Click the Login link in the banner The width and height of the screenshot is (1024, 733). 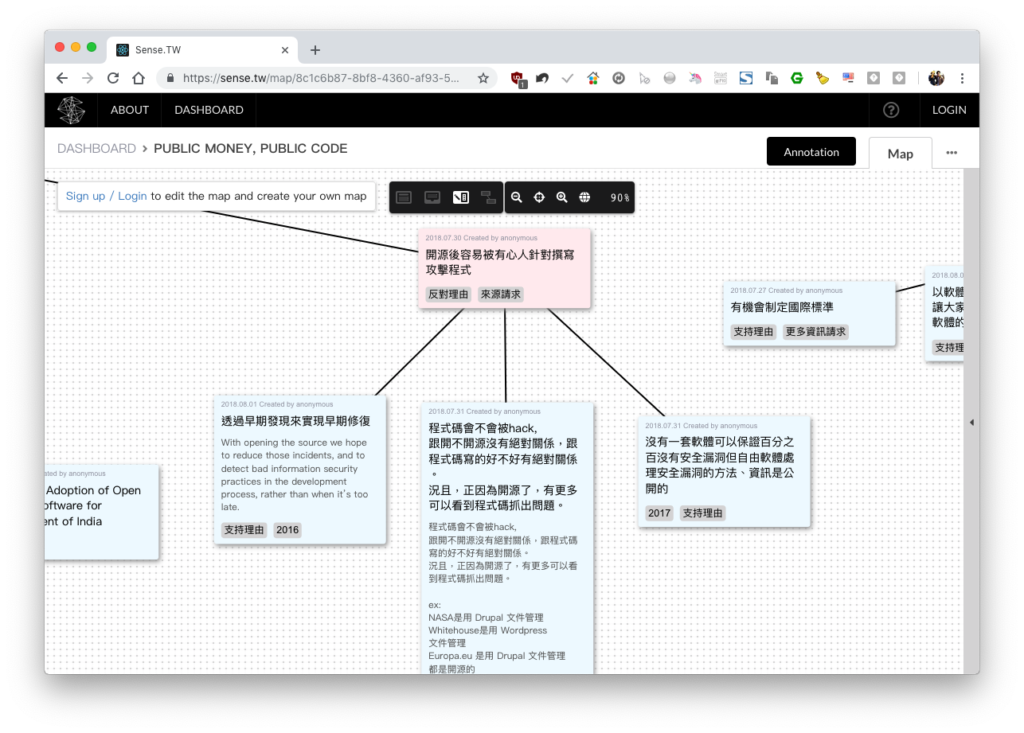tap(132, 196)
